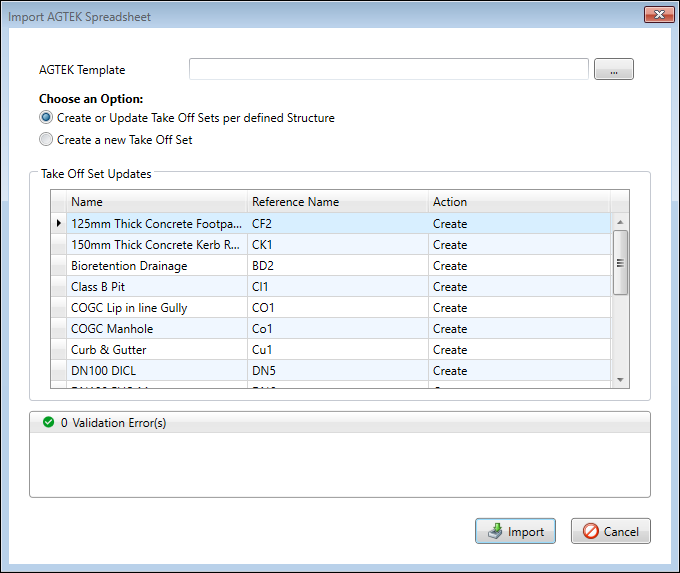680x573 pixels.
Task: Select Create or Update Take Off Sets option
Action: tap(46, 118)
